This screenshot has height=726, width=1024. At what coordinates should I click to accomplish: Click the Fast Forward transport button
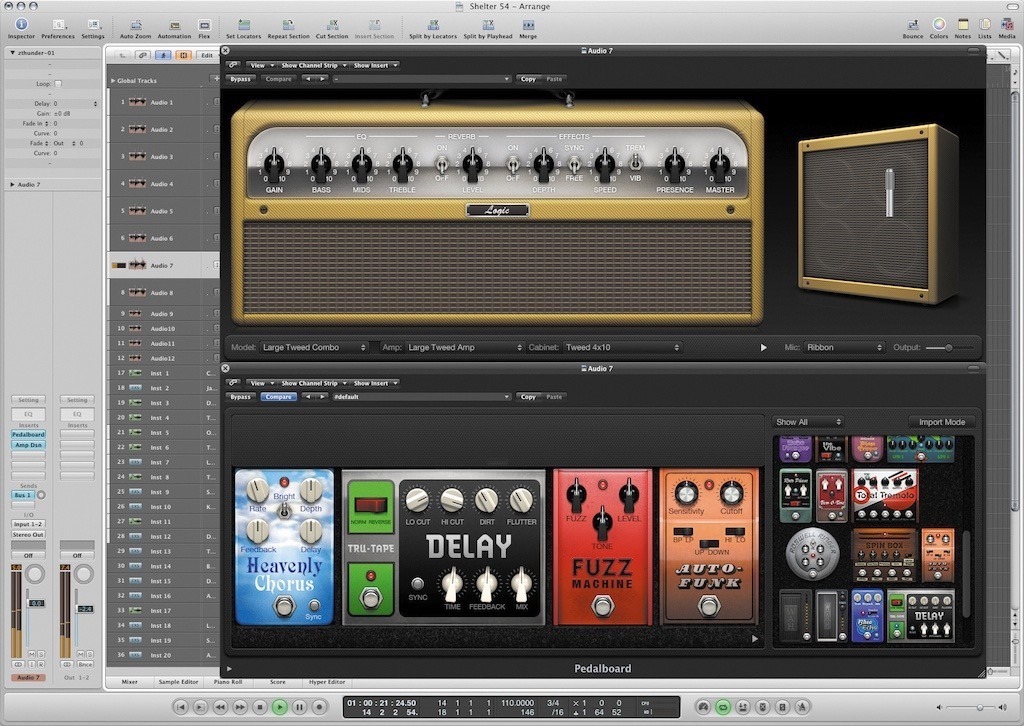(240, 706)
